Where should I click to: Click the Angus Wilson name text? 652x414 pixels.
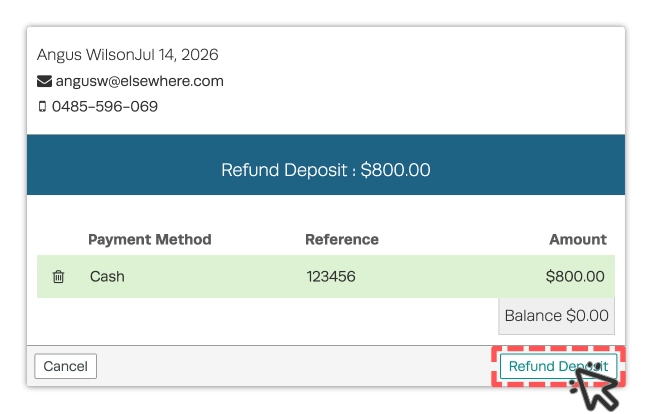point(85,55)
